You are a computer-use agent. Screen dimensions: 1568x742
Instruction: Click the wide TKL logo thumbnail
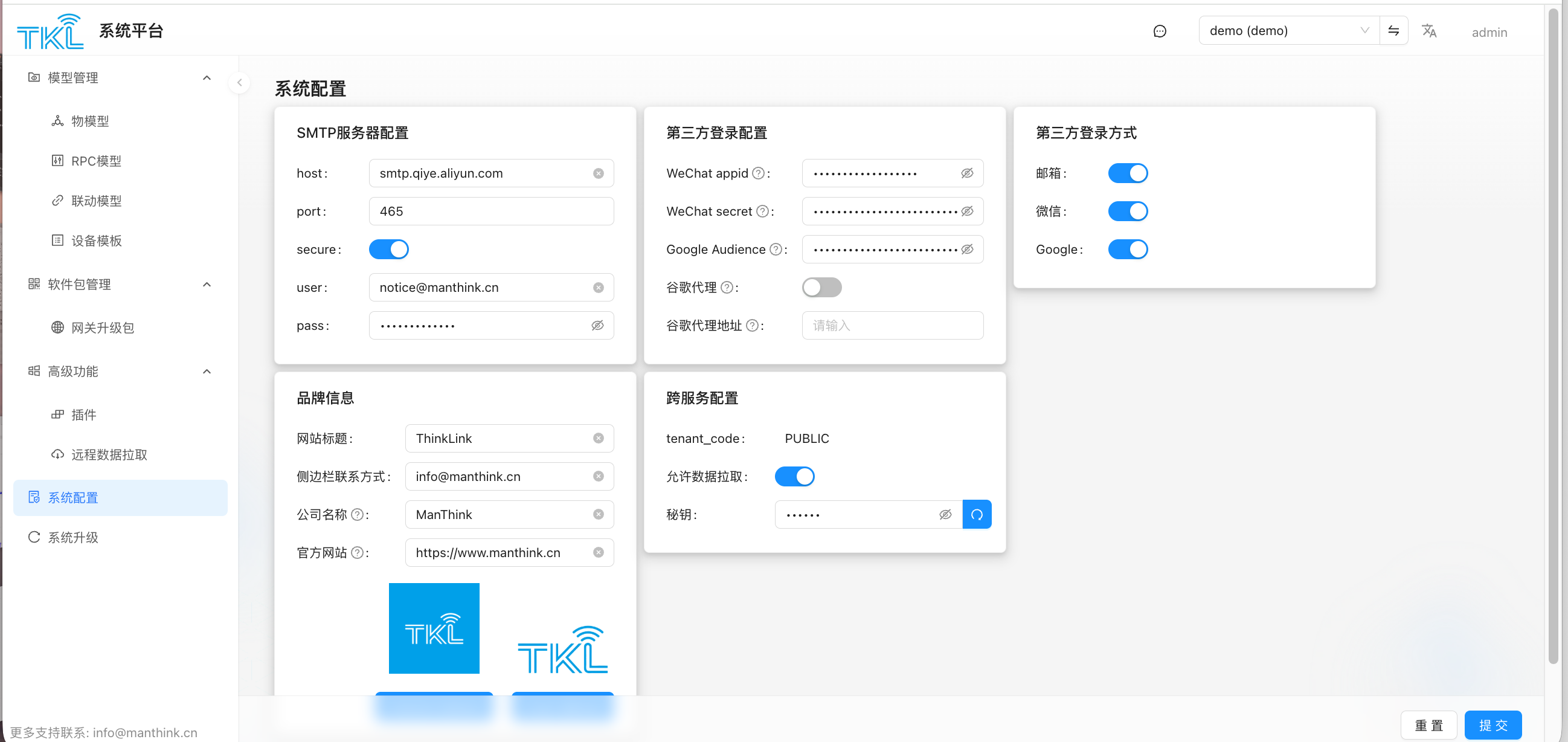(562, 649)
